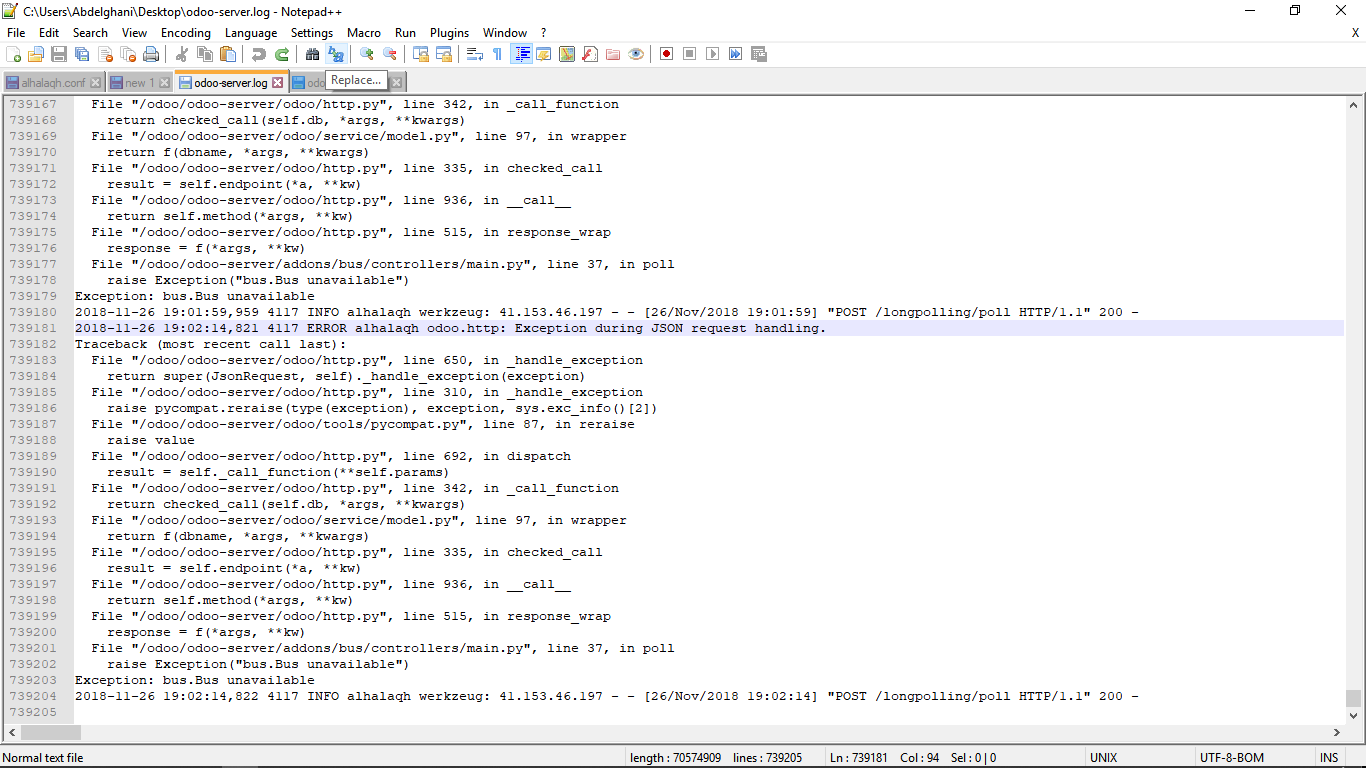
Task: Toggle insert mode via INS in the status bar
Action: pos(1329,758)
